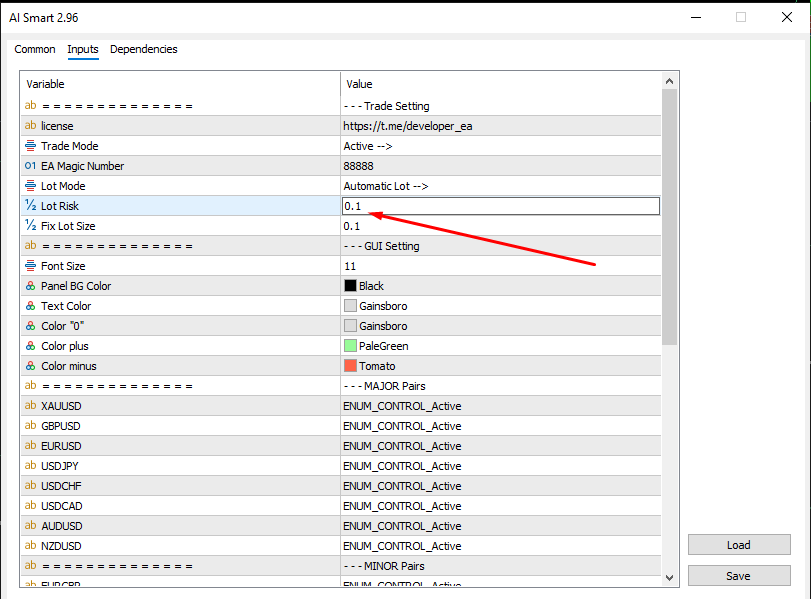
Task: Click the USDCAD value ENUM_CONTROL_Active
Action: [x=402, y=506]
